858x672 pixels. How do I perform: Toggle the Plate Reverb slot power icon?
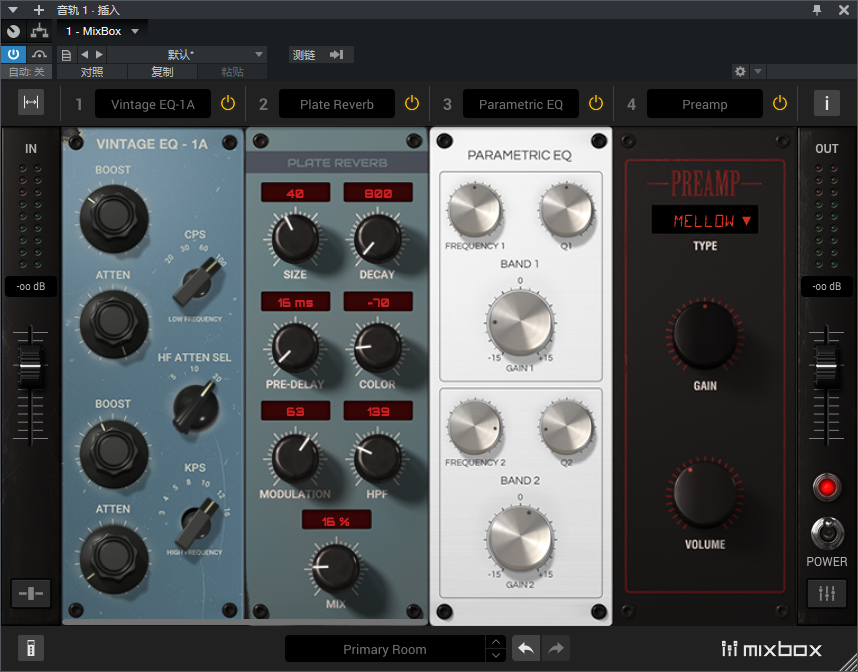tap(411, 103)
